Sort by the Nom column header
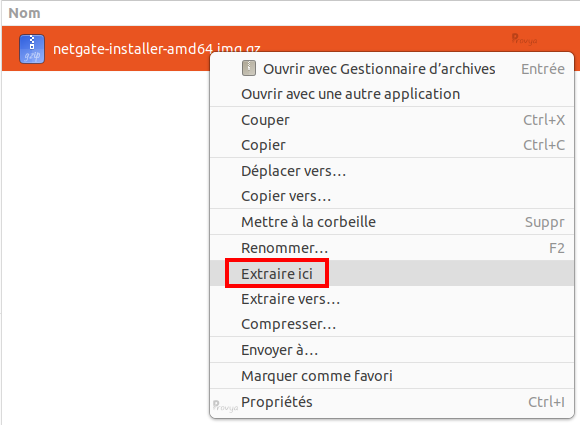 pyautogui.click(x=24, y=13)
